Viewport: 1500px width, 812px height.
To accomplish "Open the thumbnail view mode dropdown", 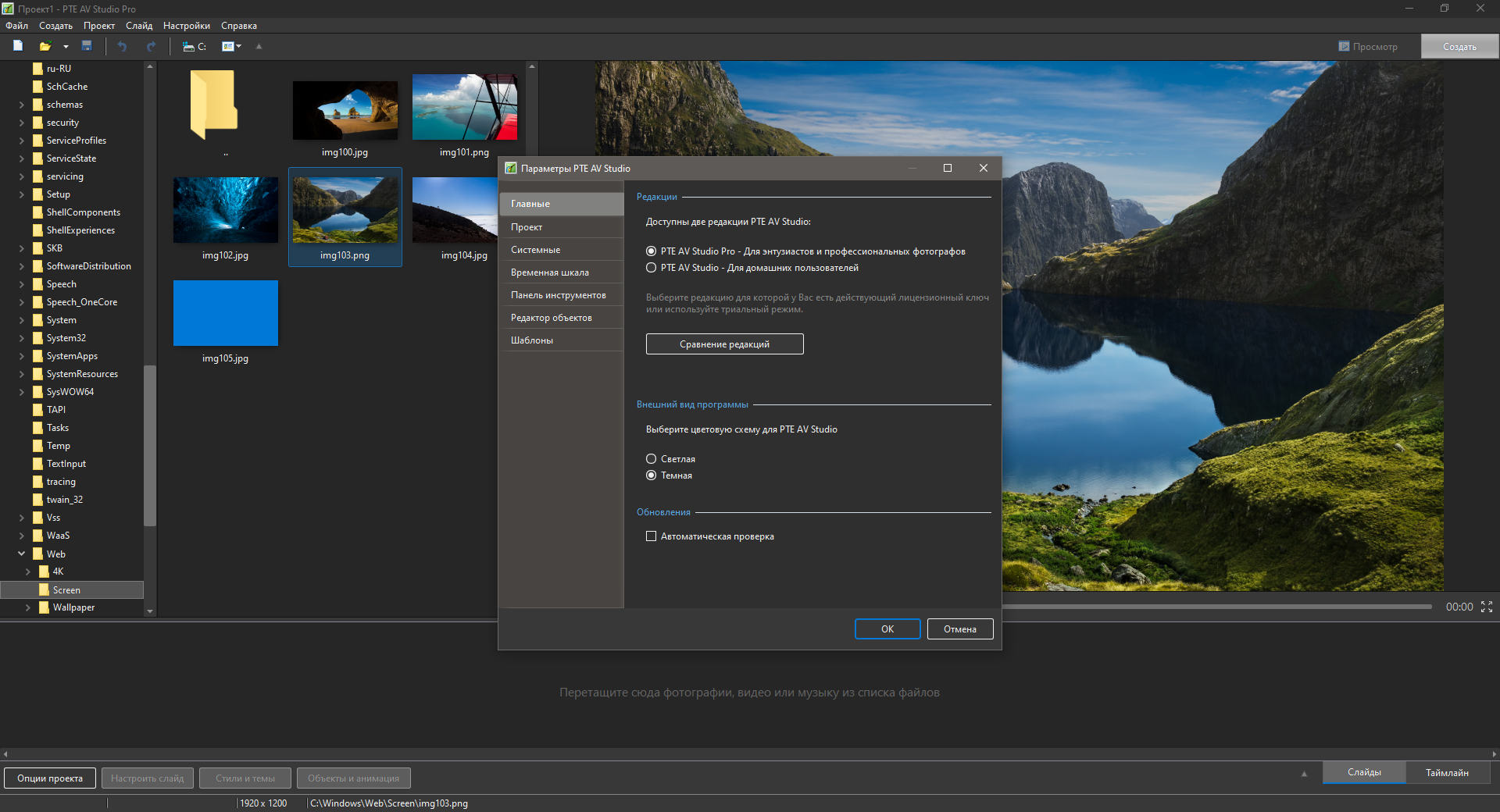I will click(231, 47).
